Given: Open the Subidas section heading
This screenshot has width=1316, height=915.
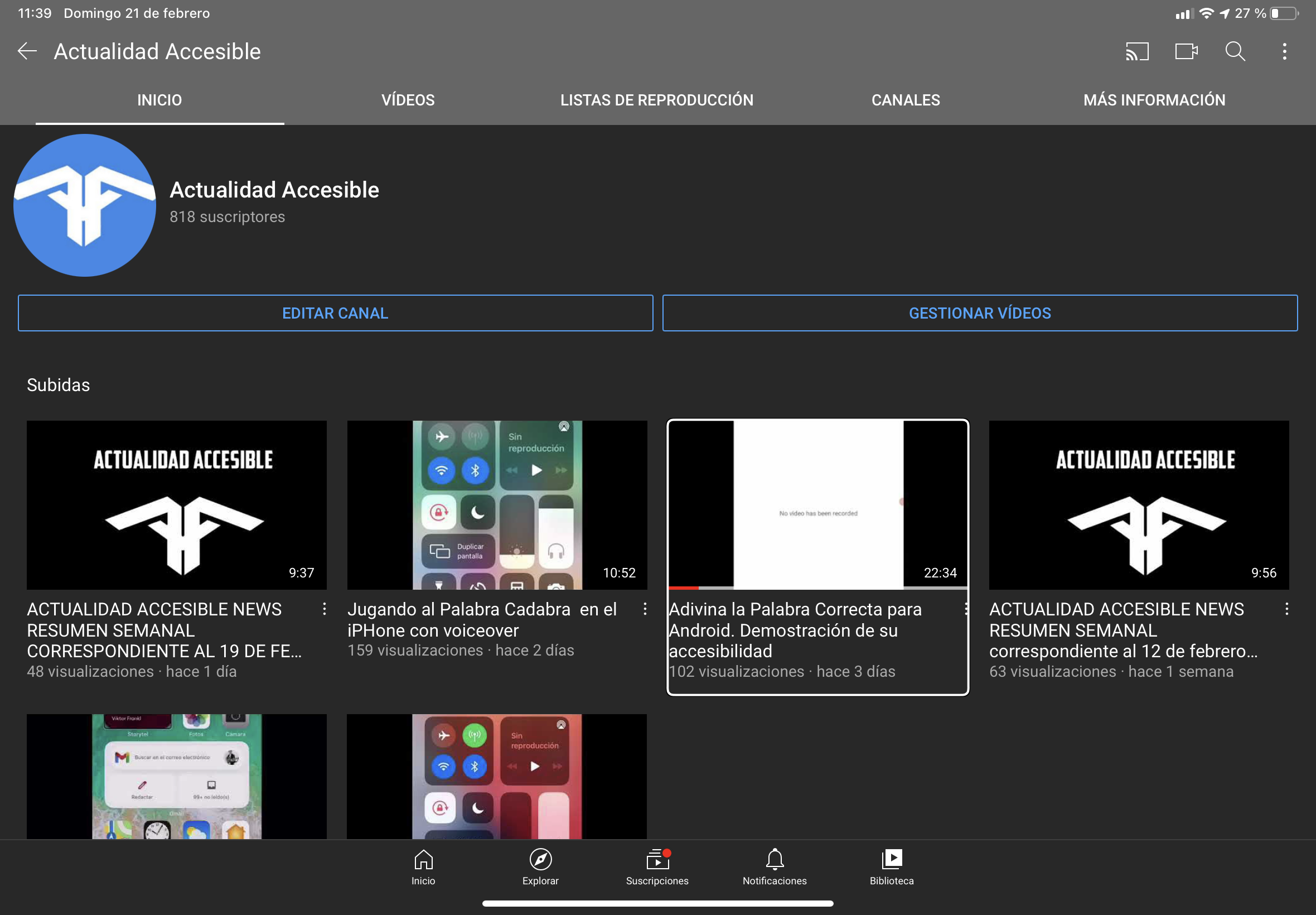Looking at the screenshot, I should click(58, 384).
